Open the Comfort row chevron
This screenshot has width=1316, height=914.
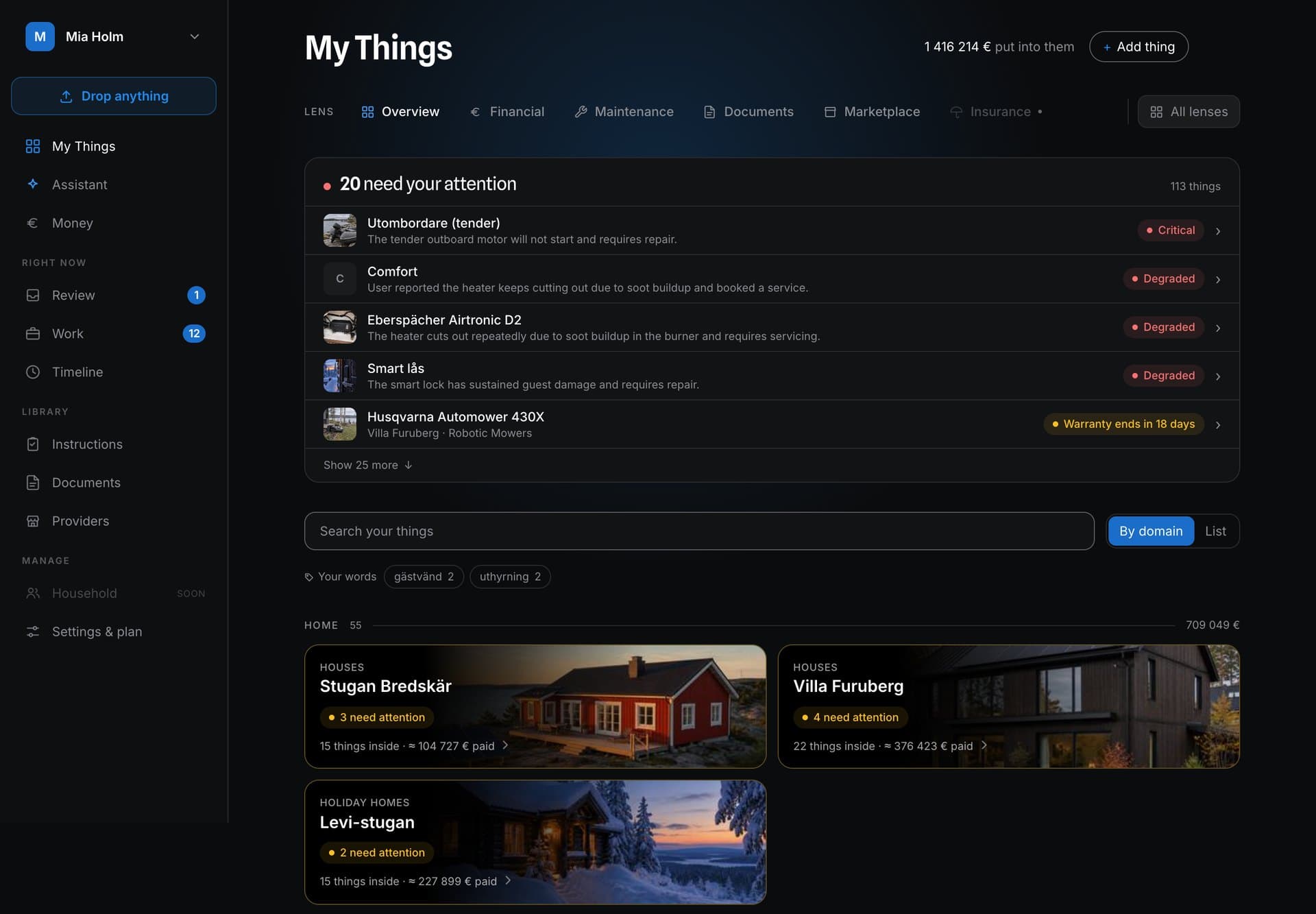pyautogui.click(x=1218, y=280)
